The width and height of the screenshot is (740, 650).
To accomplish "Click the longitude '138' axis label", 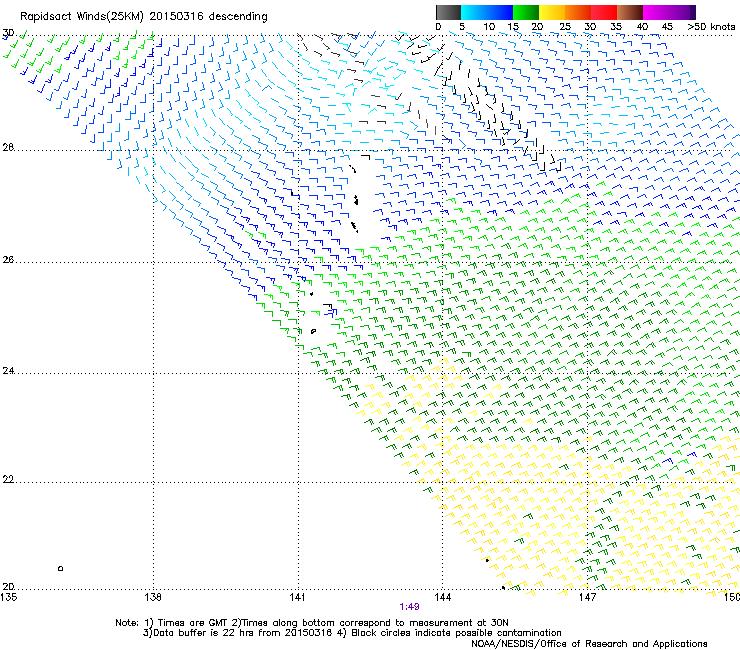I will click(x=153, y=597).
